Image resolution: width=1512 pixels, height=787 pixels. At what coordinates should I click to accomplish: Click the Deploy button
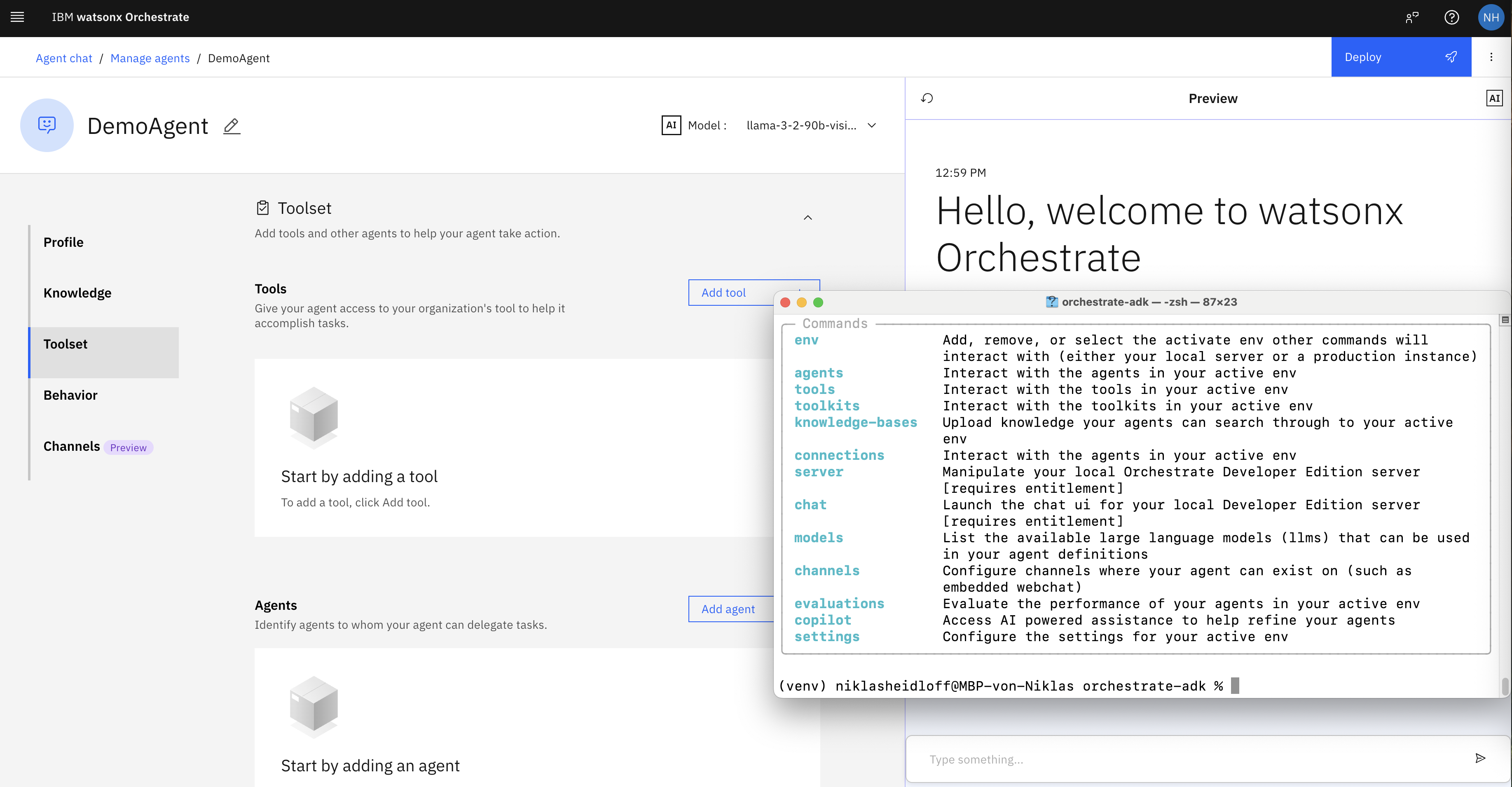pyautogui.click(x=1400, y=57)
